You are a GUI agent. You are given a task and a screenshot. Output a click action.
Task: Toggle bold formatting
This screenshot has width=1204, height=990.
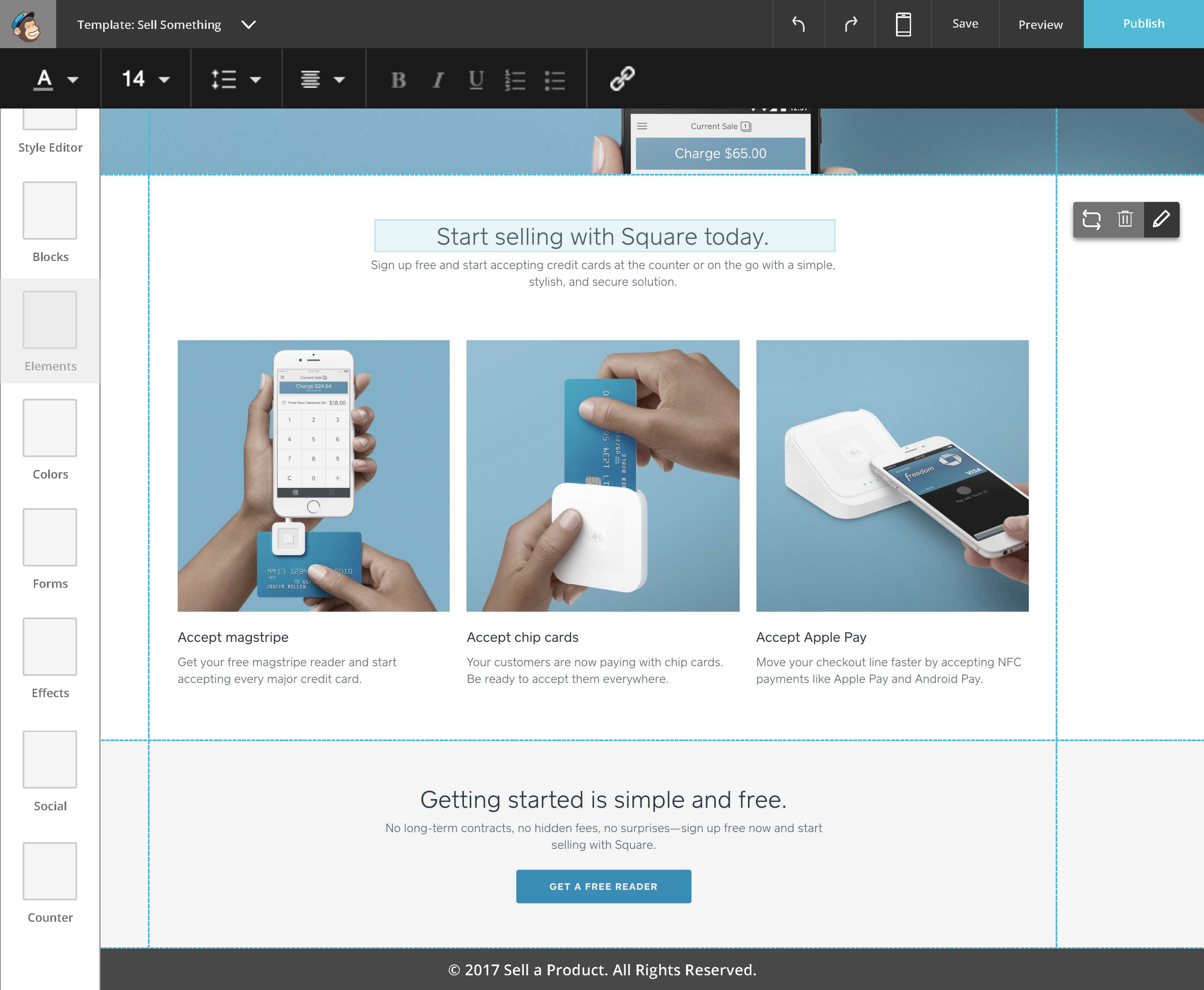click(399, 80)
